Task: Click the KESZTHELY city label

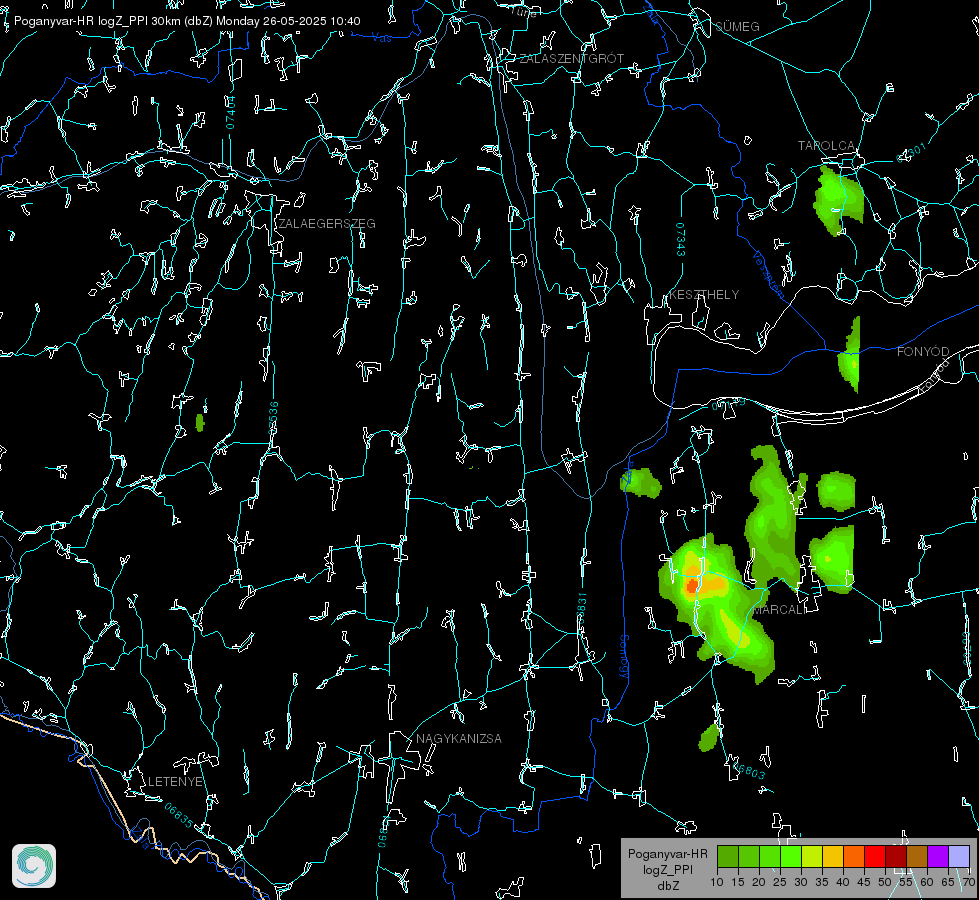Action: point(704,295)
